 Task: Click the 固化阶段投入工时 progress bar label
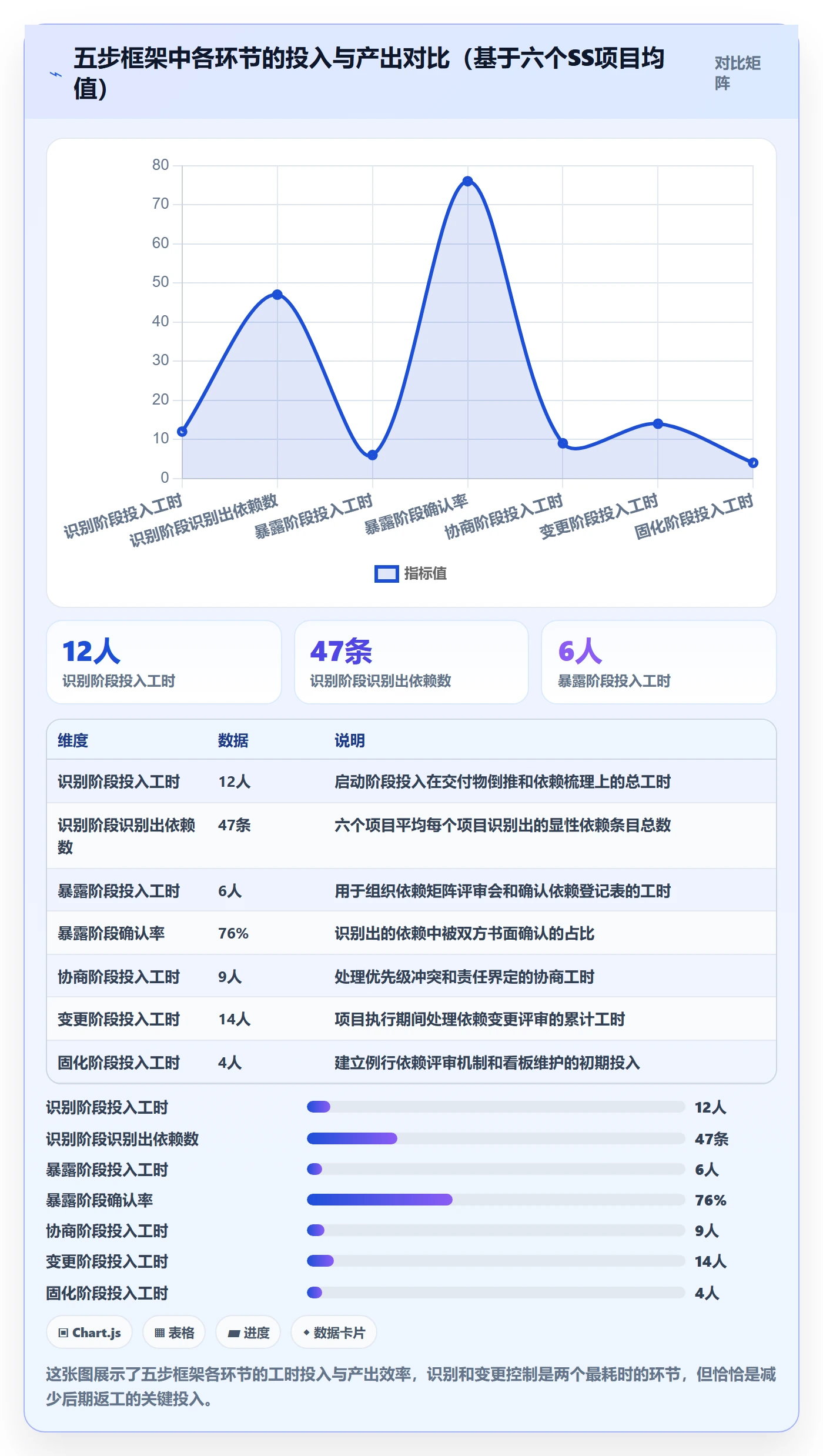tap(108, 1293)
